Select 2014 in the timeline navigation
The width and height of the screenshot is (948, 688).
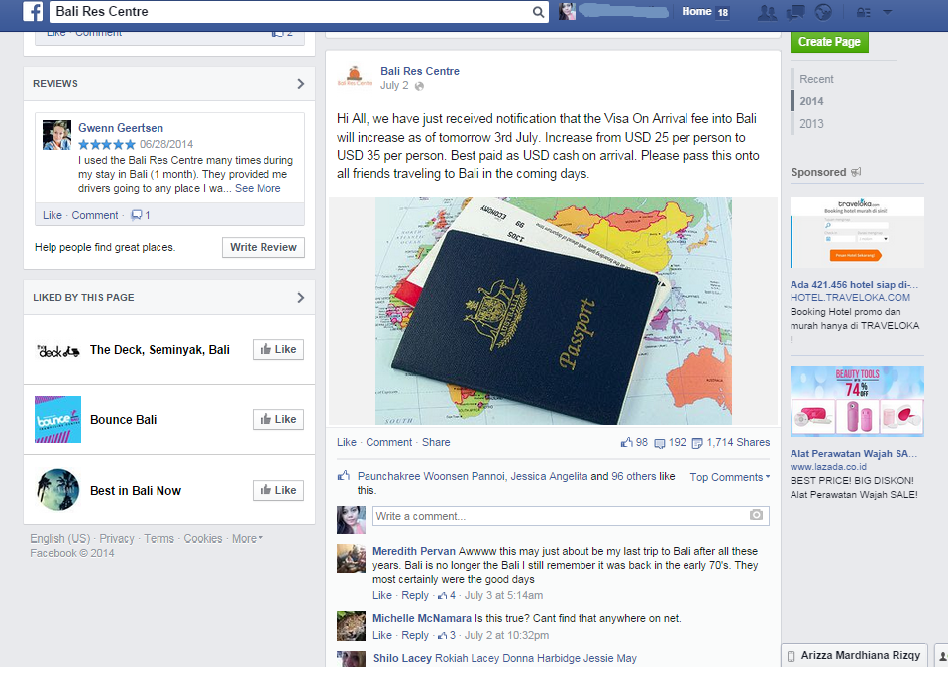point(811,101)
